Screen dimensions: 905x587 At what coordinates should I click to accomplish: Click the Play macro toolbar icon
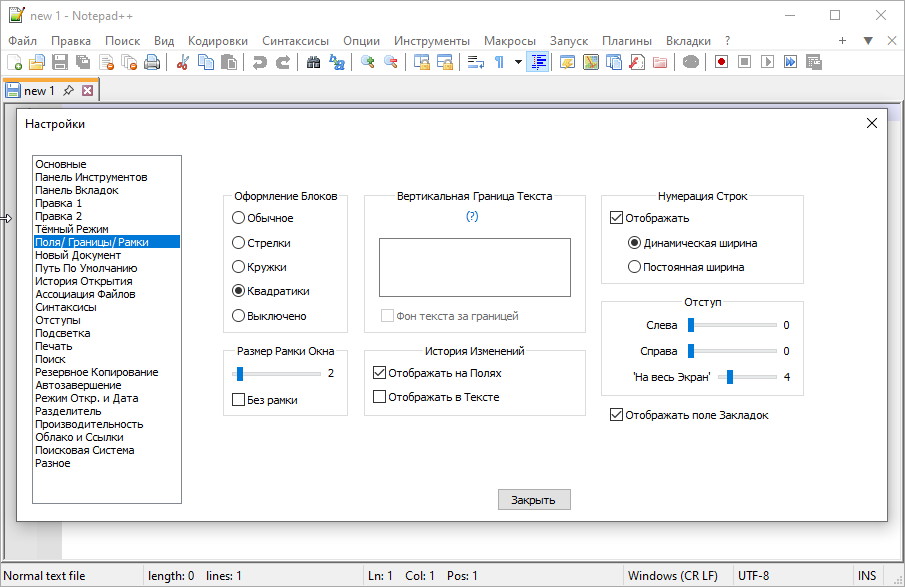click(767, 62)
